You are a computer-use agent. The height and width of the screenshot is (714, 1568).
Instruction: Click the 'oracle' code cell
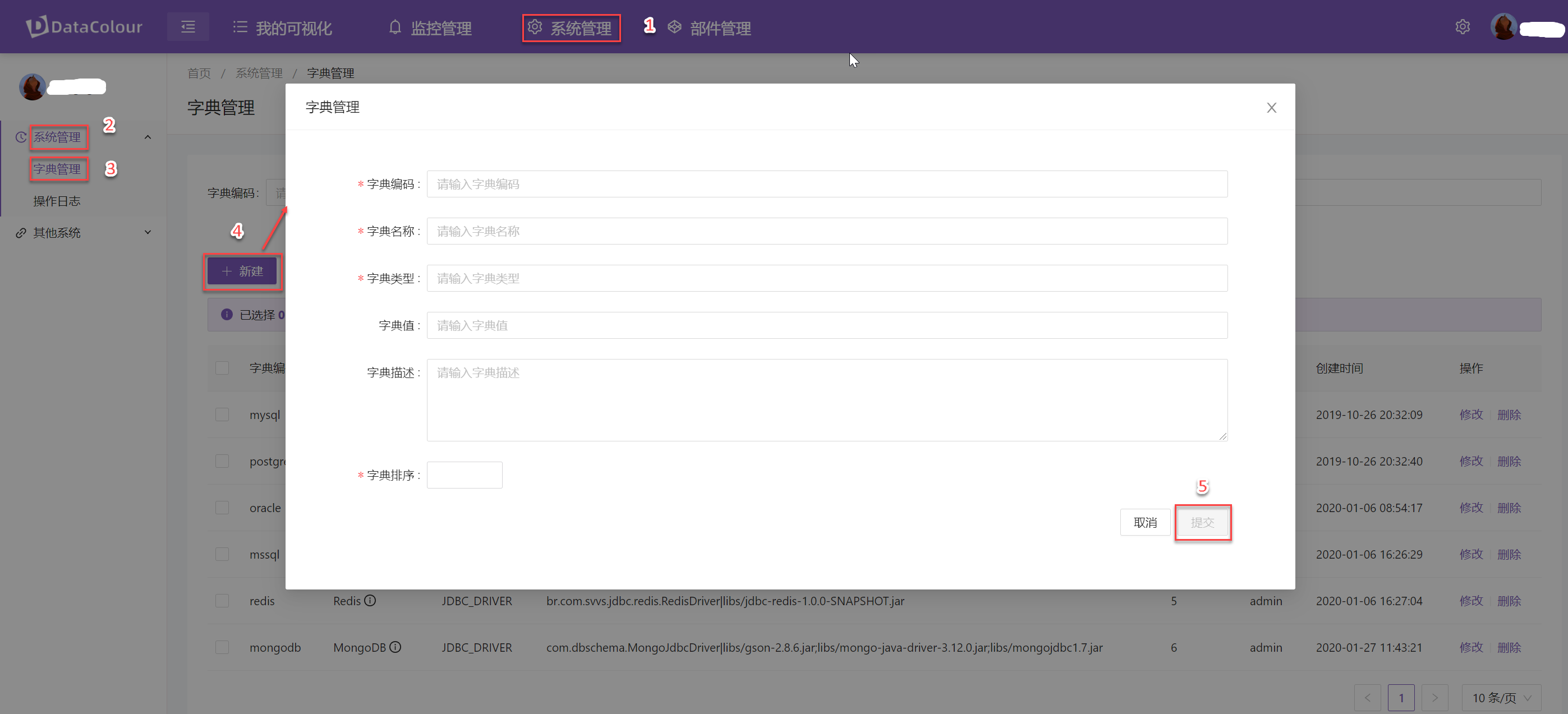[x=265, y=508]
